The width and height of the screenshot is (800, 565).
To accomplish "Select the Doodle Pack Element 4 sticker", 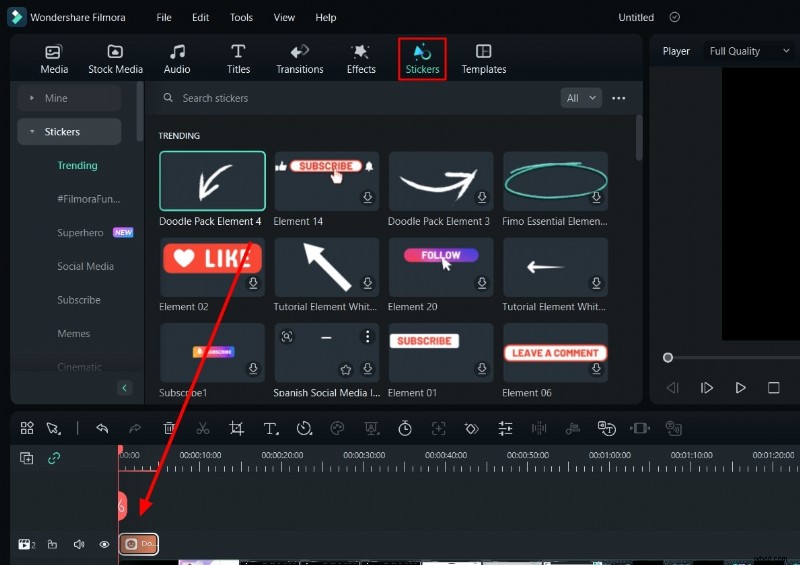I will pyautogui.click(x=212, y=181).
